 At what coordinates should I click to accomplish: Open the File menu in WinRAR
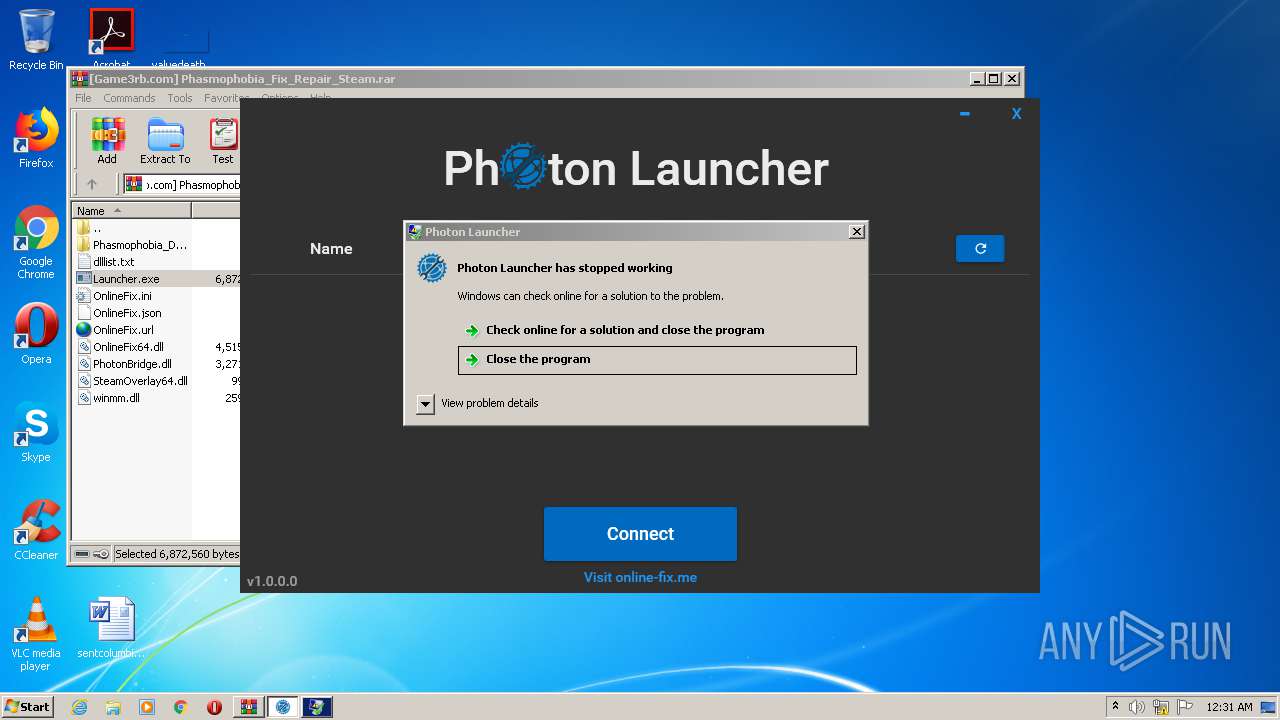point(83,98)
